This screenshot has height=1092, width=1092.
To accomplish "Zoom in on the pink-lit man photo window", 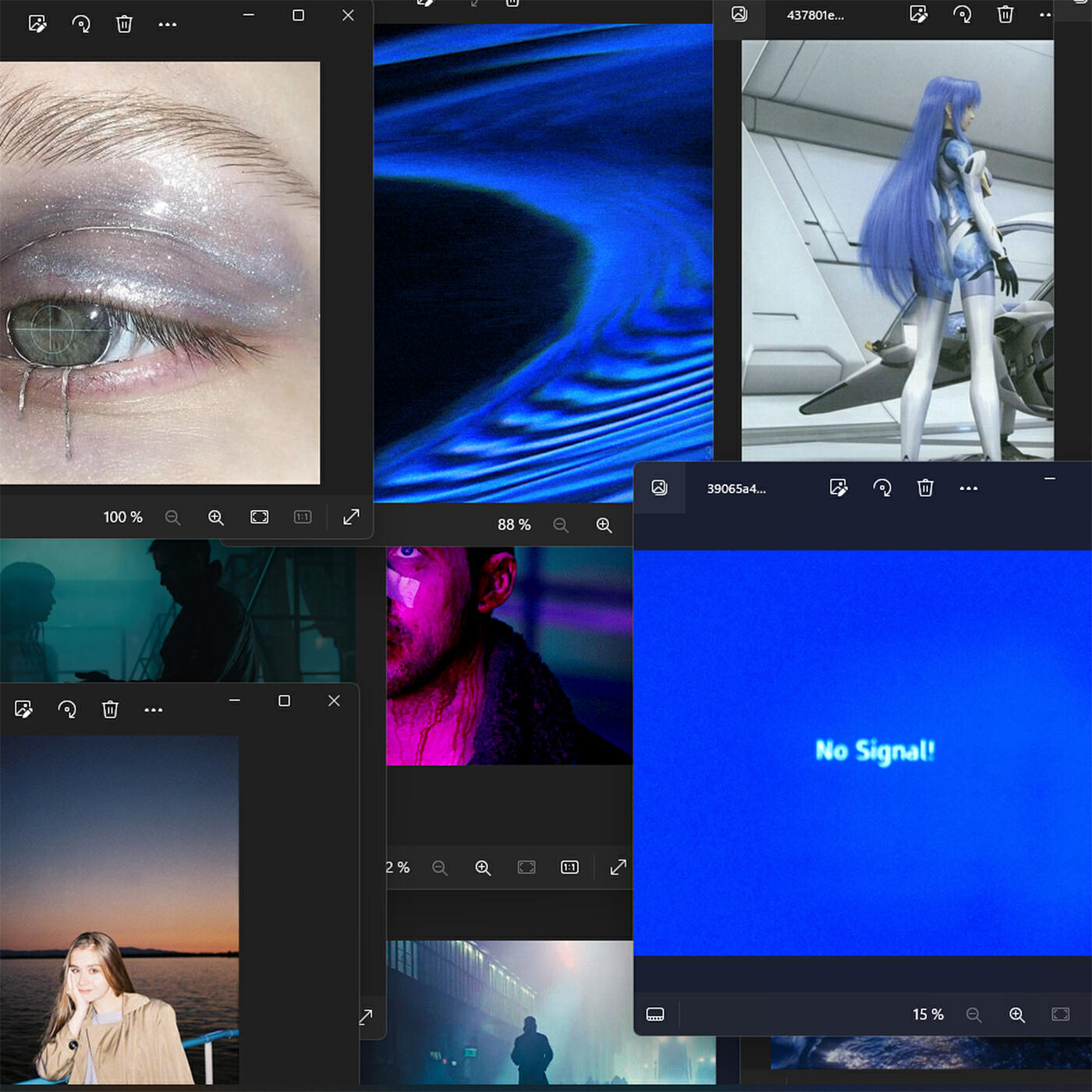I will tap(483, 868).
